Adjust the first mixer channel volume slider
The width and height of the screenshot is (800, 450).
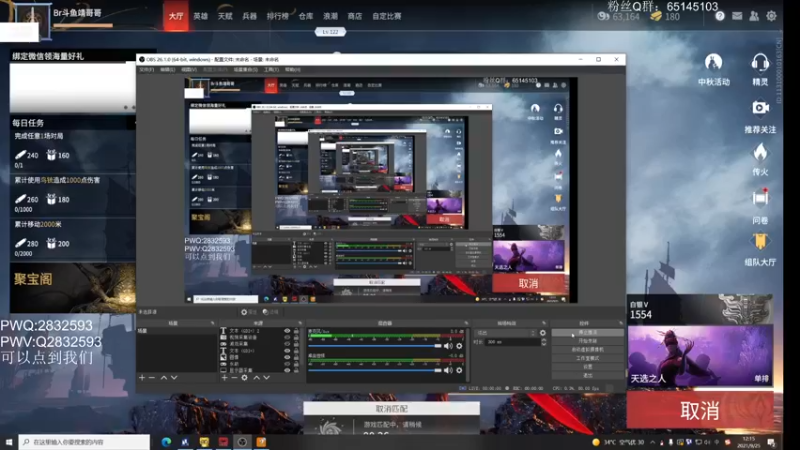pos(375,346)
